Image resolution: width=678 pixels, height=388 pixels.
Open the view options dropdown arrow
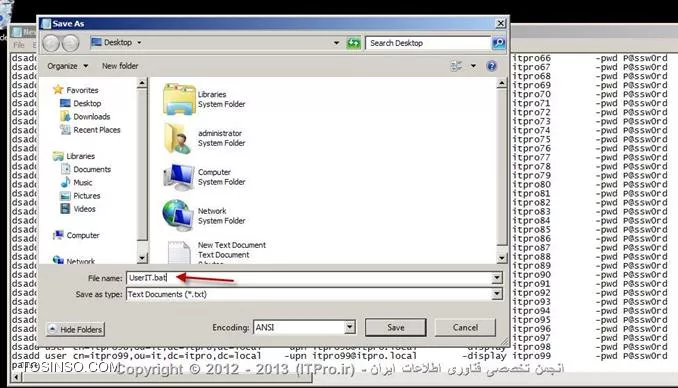[x=473, y=66]
